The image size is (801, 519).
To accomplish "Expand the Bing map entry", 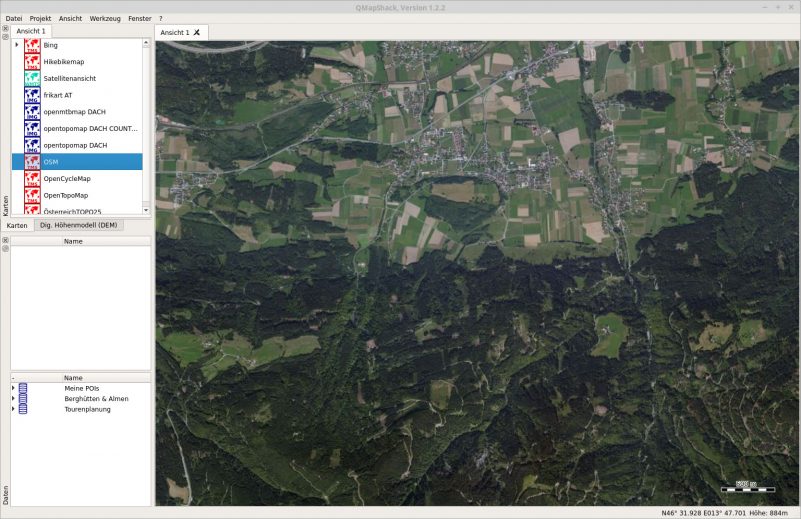I will tap(16, 45).
